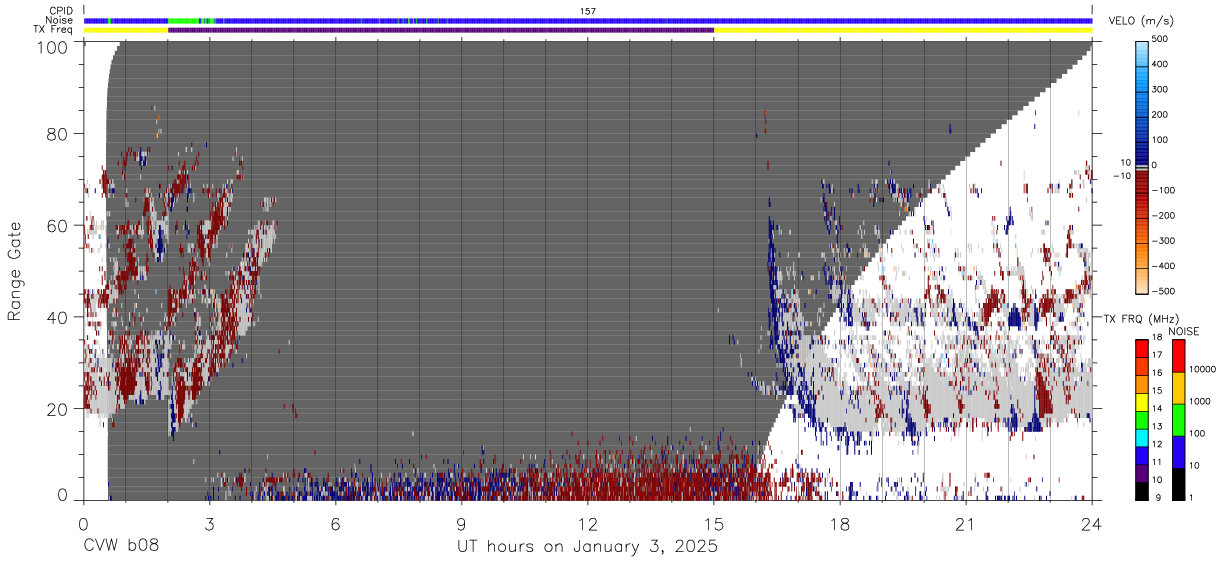Screen dimensions: 1228x567
Task: Click the radar label CVW b08
Action: pos(121,547)
